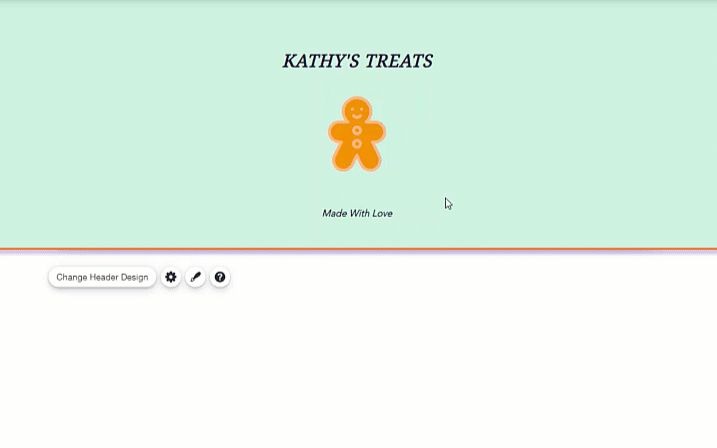Click the lower button on gingerbread man

point(357,144)
